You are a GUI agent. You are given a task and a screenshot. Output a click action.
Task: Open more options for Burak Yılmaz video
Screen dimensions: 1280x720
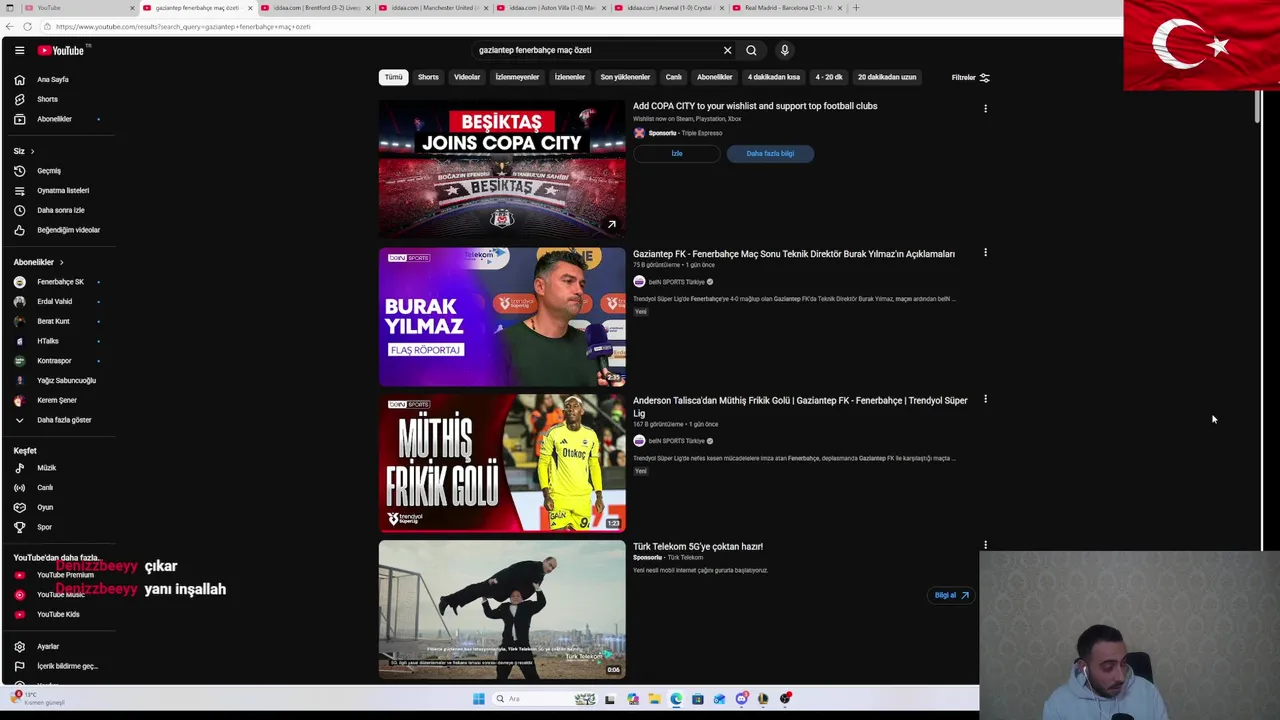(x=985, y=253)
